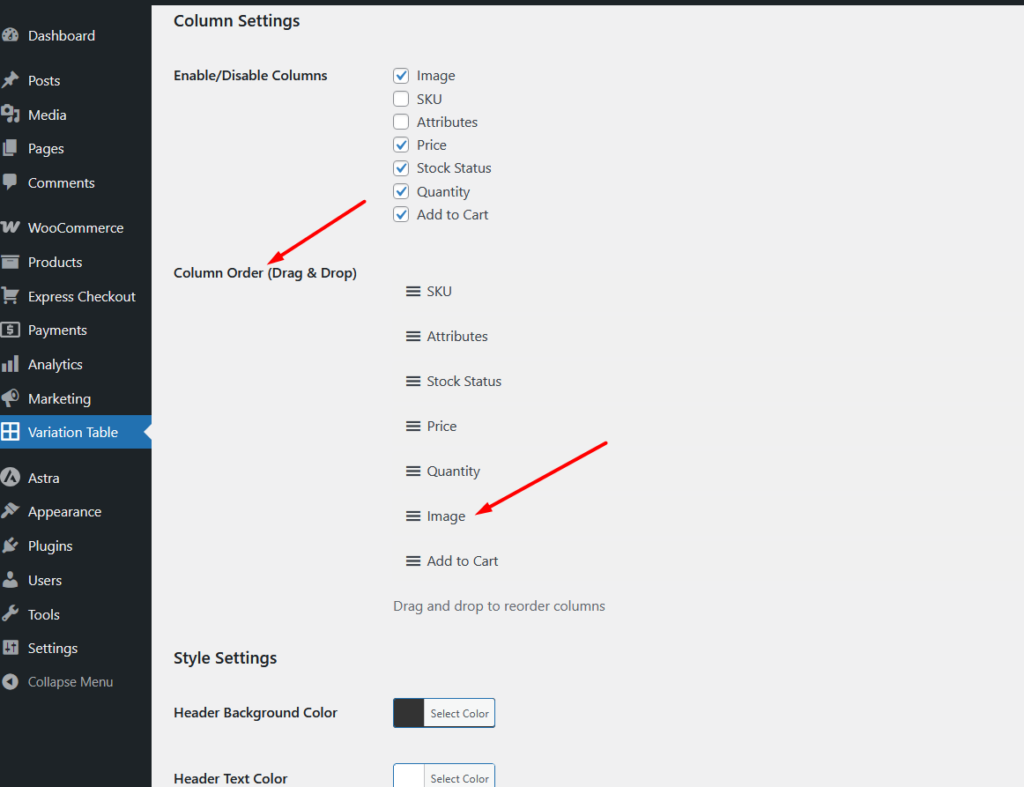The image size is (1024, 787).
Task: Click the Posts pushpin icon
Action: click(x=10, y=81)
